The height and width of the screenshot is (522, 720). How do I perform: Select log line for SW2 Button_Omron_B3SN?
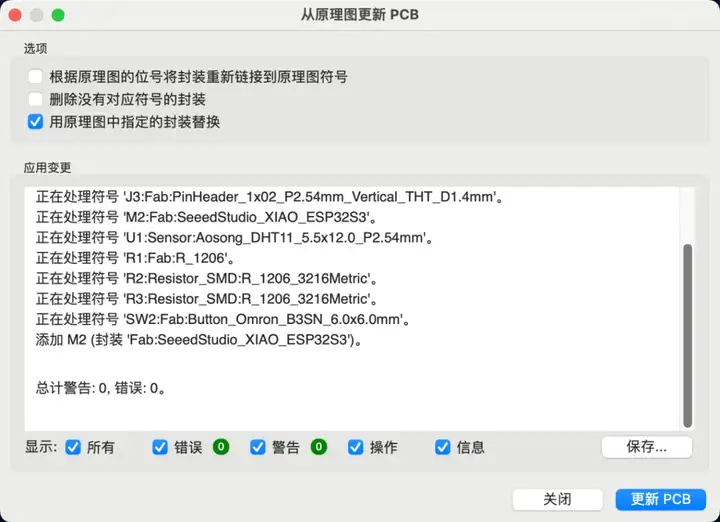(x=223, y=319)
